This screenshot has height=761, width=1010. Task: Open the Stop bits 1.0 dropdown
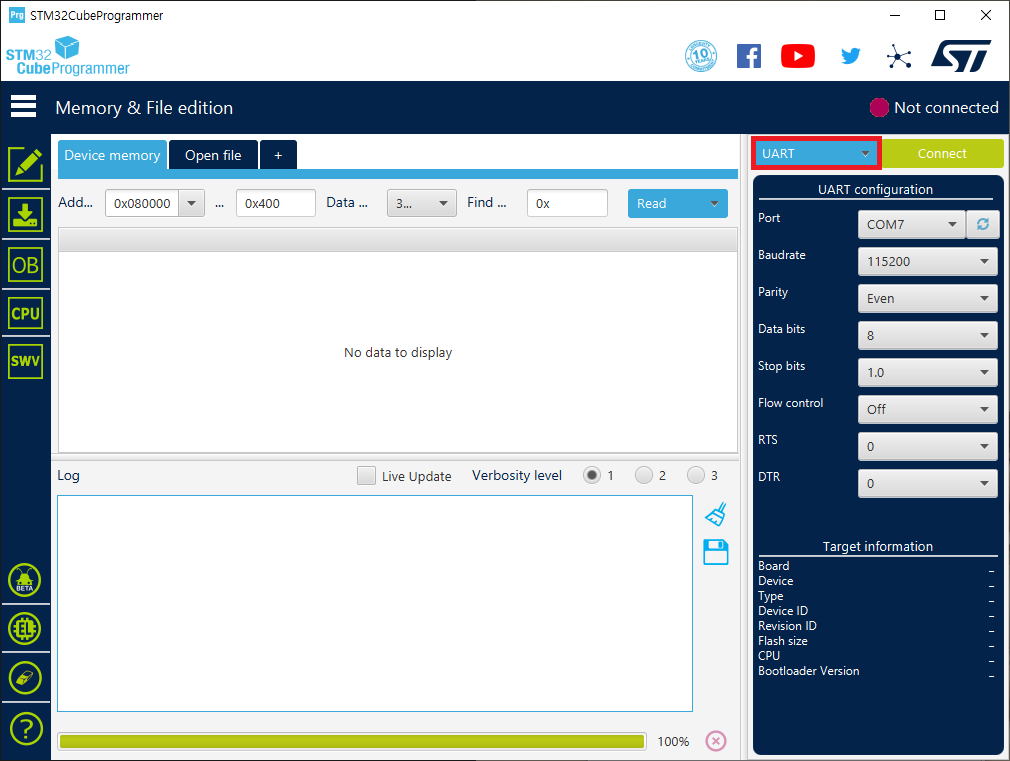928,372
